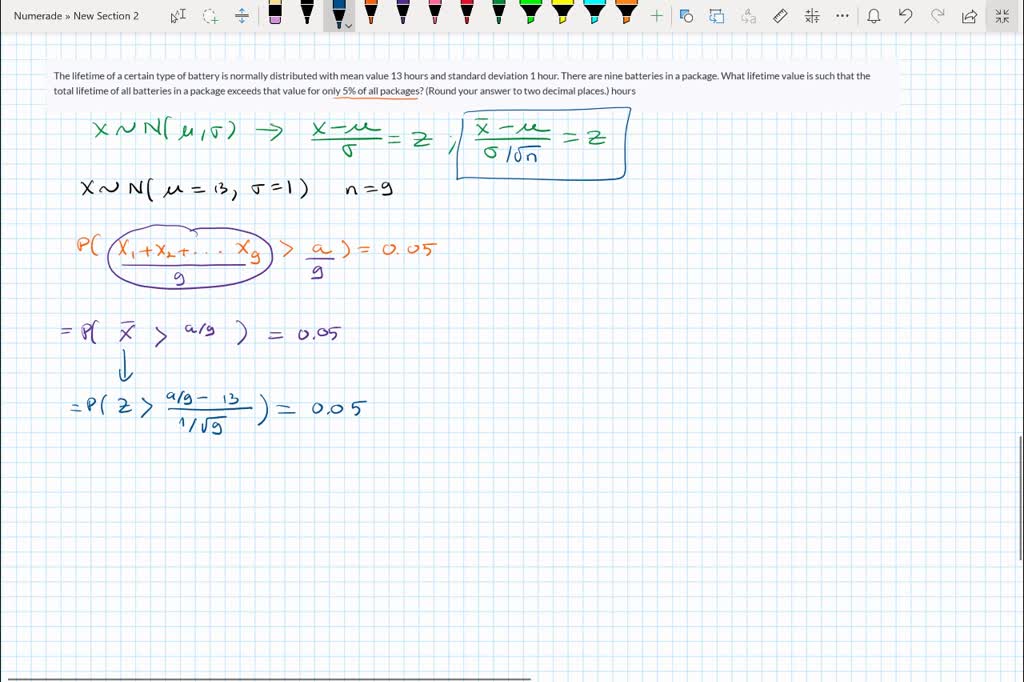This screenshot has width=1024, height=682.
Task: Toggle fullscreen collapse mode
Action: point(1000,15)
